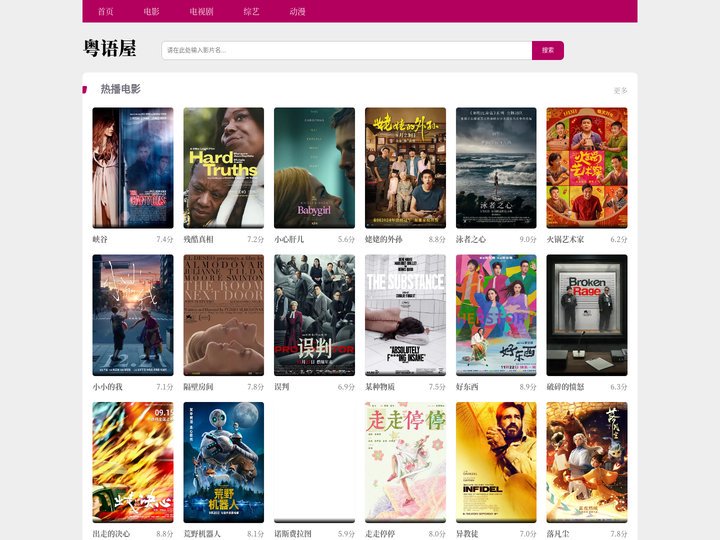Screen dimensions: 720x540
Task: Click the 火锅艺术家 title link
Action: pyautogui.click(x=565, y=239)
